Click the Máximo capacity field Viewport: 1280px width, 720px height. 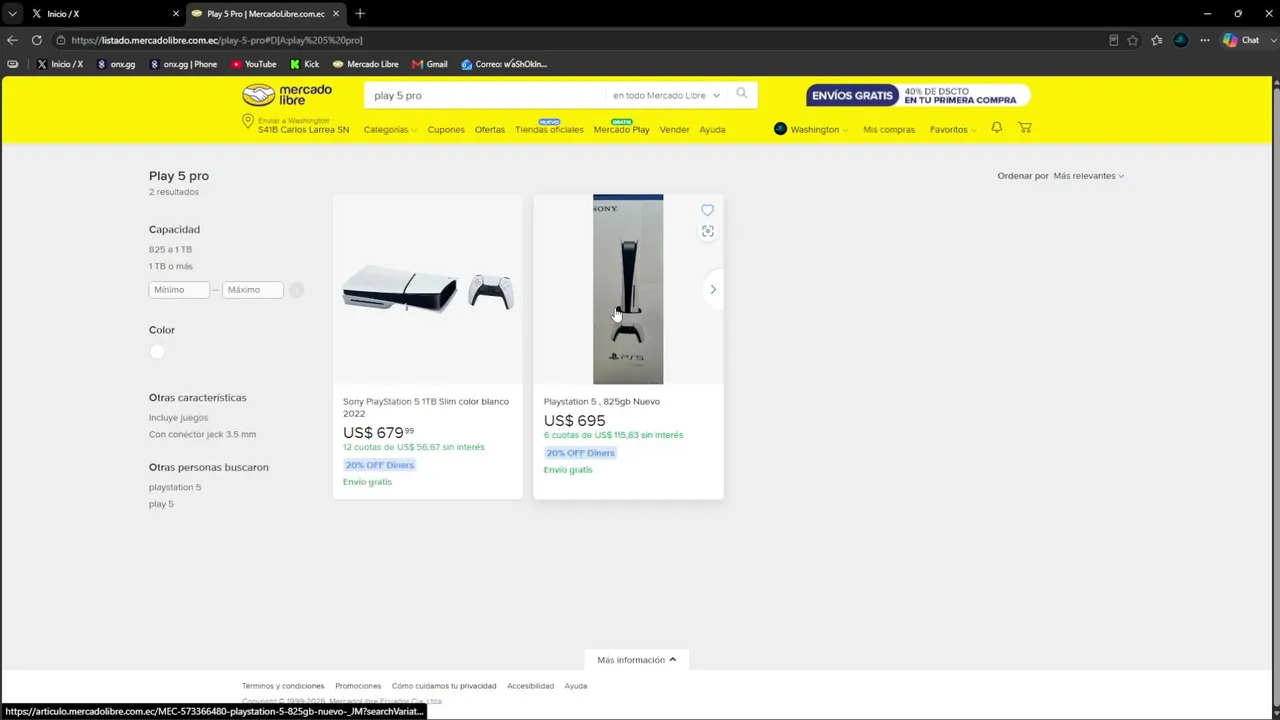click(x=253, y=290)
